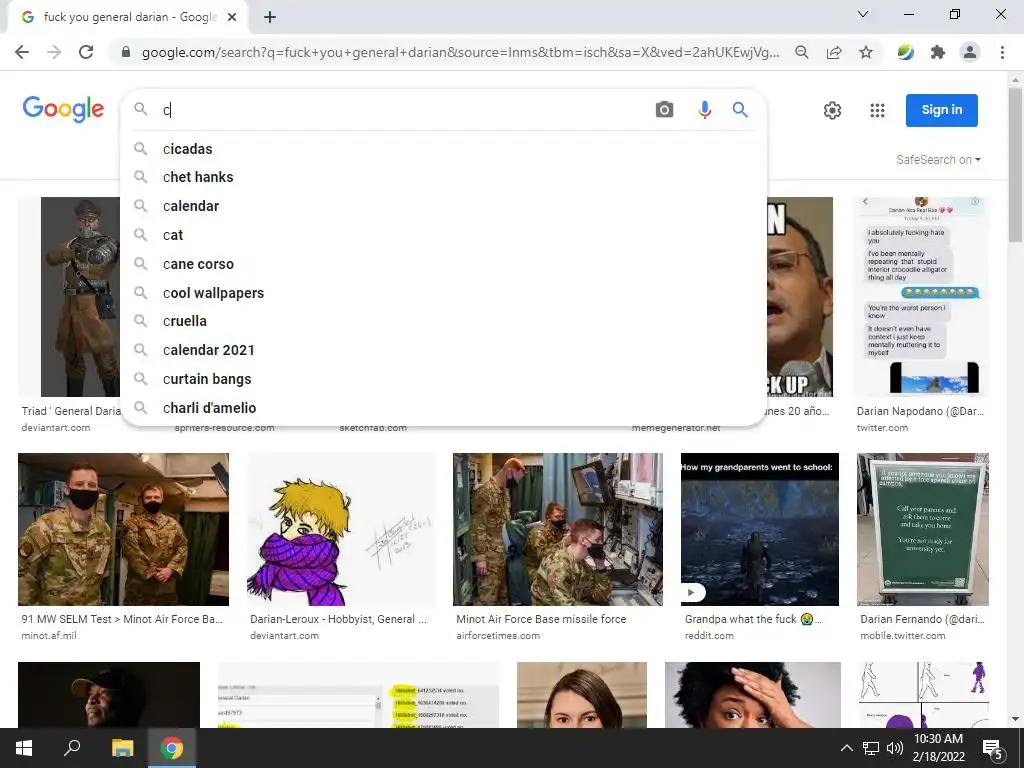Open Minot Air Force Base missile force image

pyautogui.click(x=558, y=530)
